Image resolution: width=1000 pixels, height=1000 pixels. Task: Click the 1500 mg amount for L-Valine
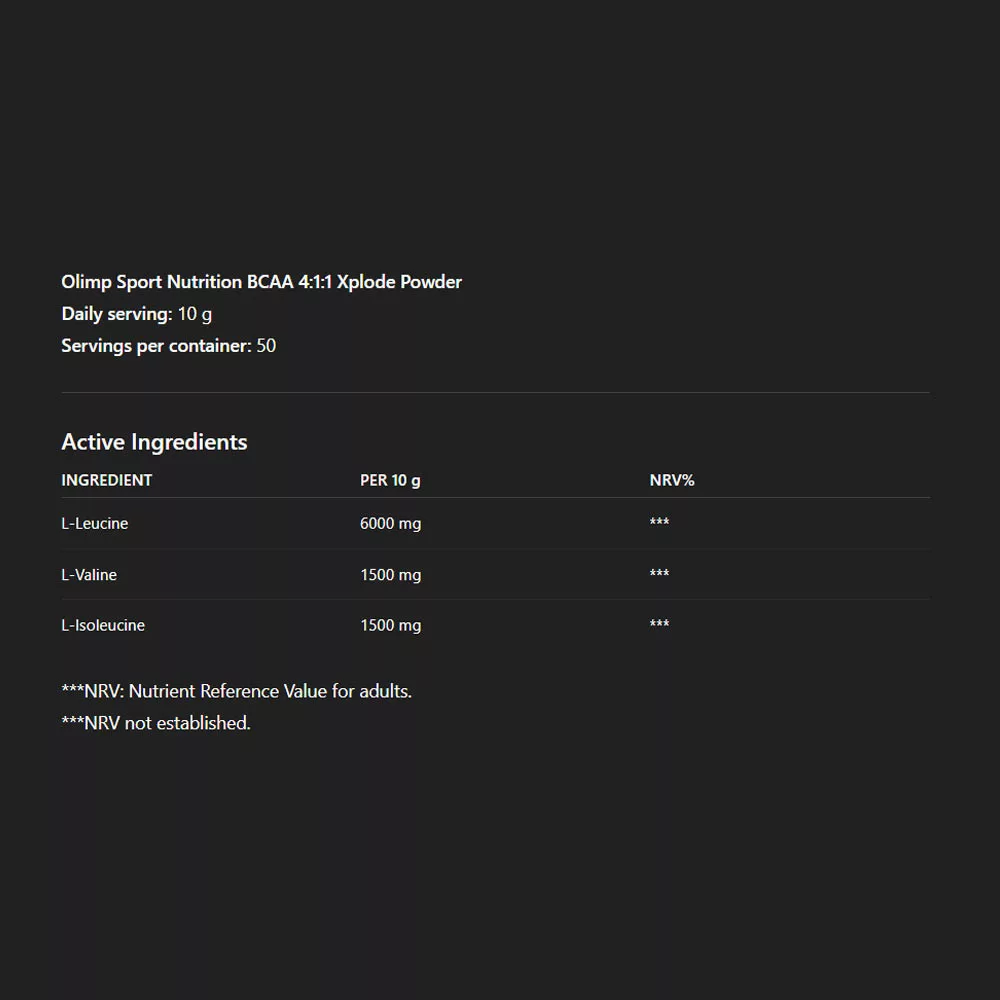390,575
